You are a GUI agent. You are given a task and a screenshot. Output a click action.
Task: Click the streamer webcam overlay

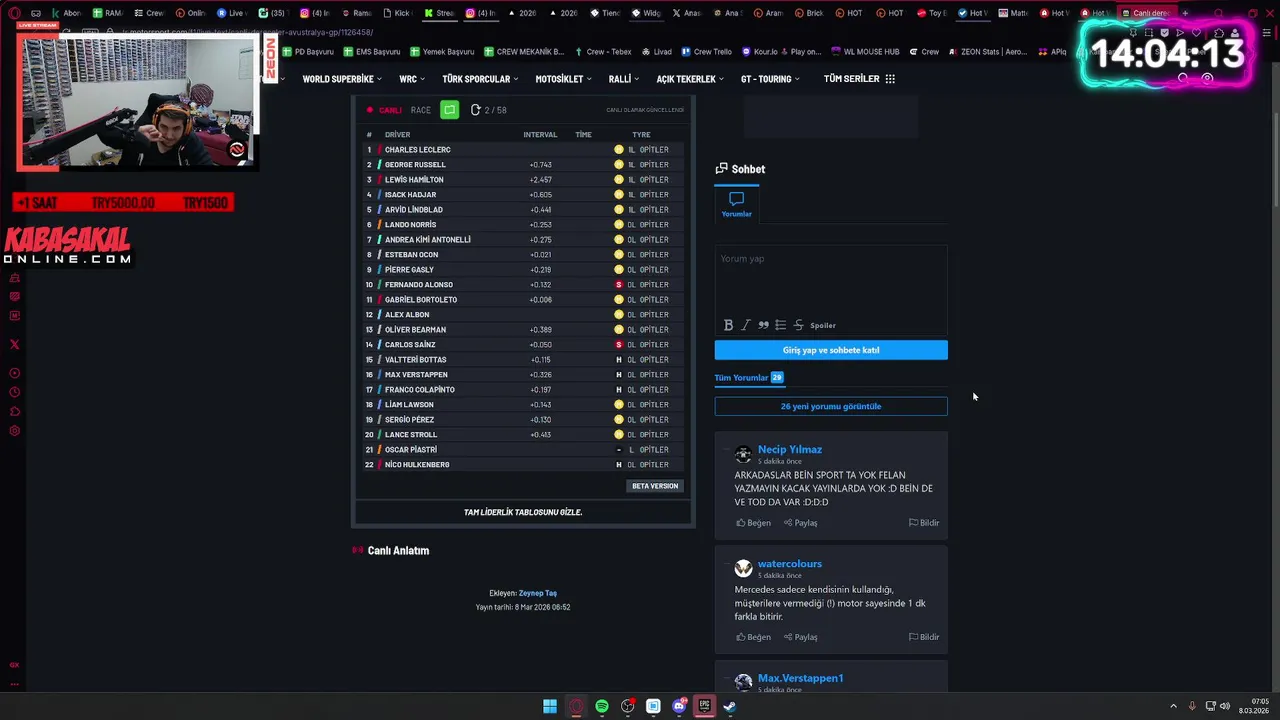point(137,100)
